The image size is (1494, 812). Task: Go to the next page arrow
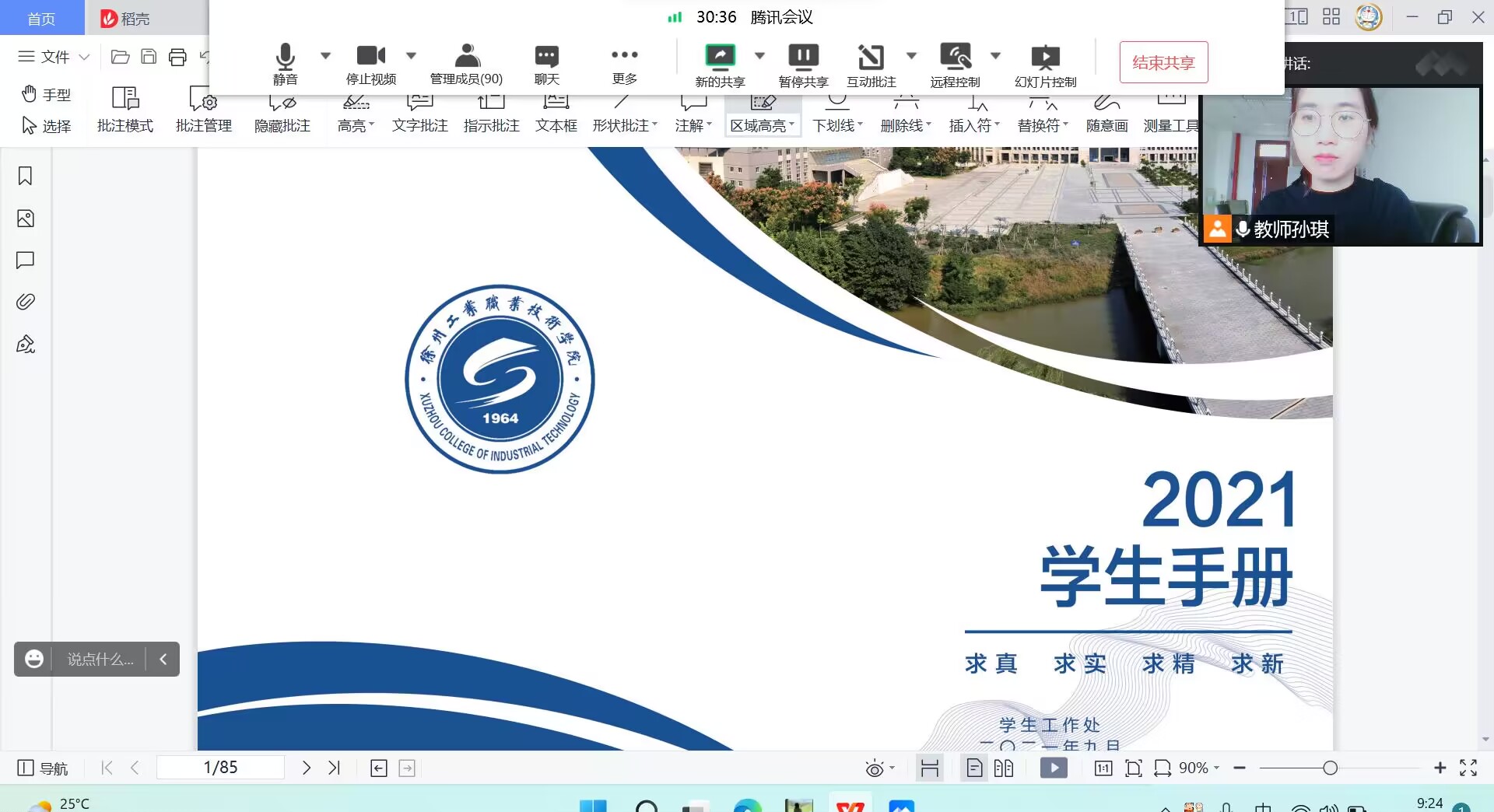pos(307,768)
